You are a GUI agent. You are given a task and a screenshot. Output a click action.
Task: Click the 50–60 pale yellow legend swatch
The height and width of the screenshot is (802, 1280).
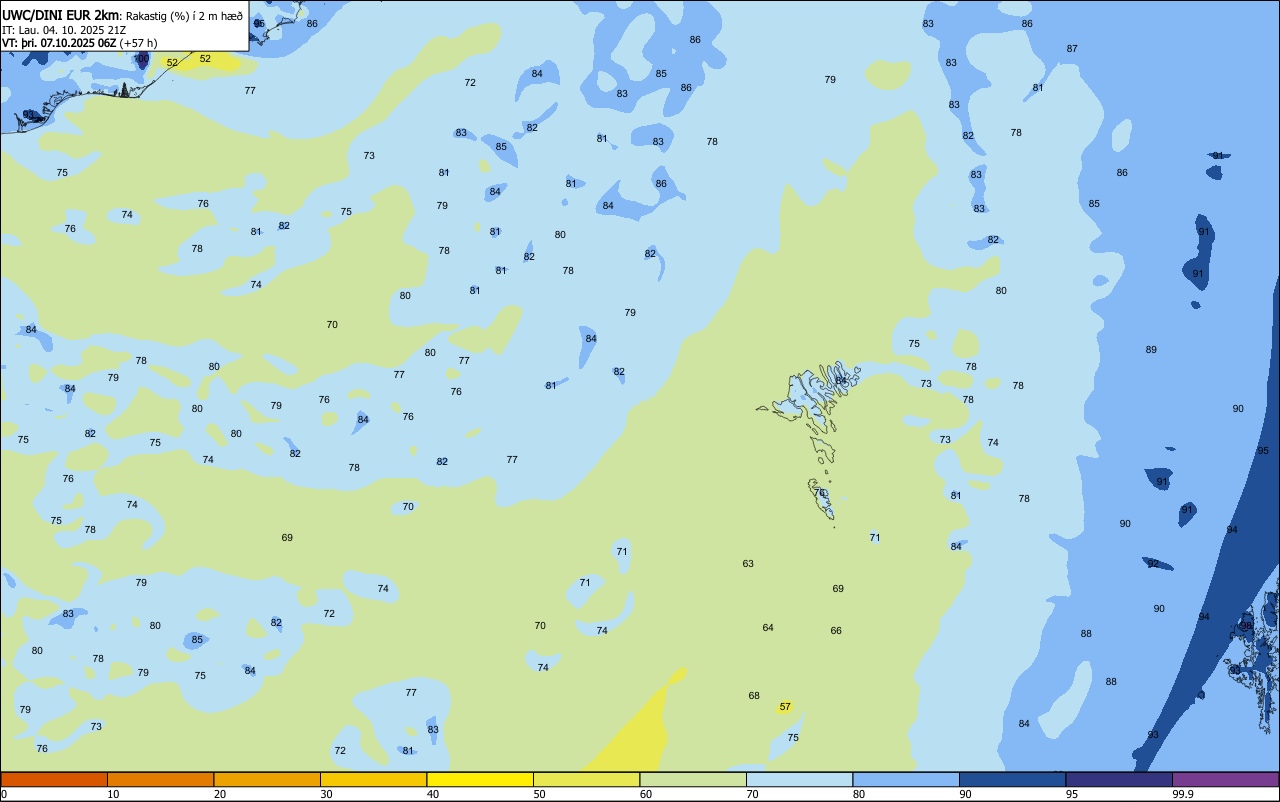[586, 779]
